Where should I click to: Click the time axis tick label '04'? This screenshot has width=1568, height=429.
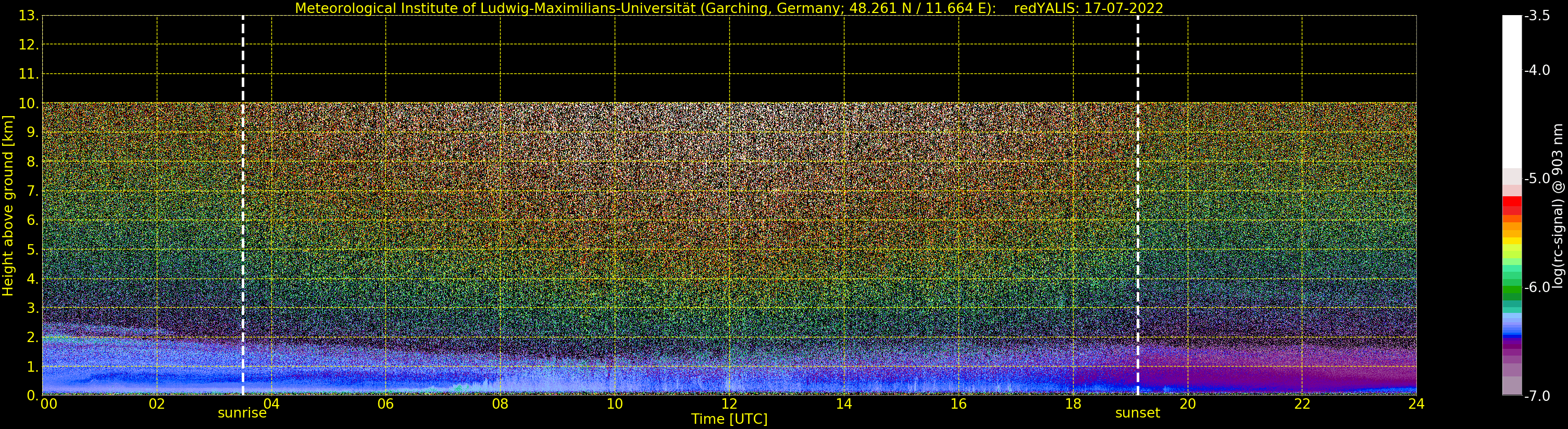271,404
